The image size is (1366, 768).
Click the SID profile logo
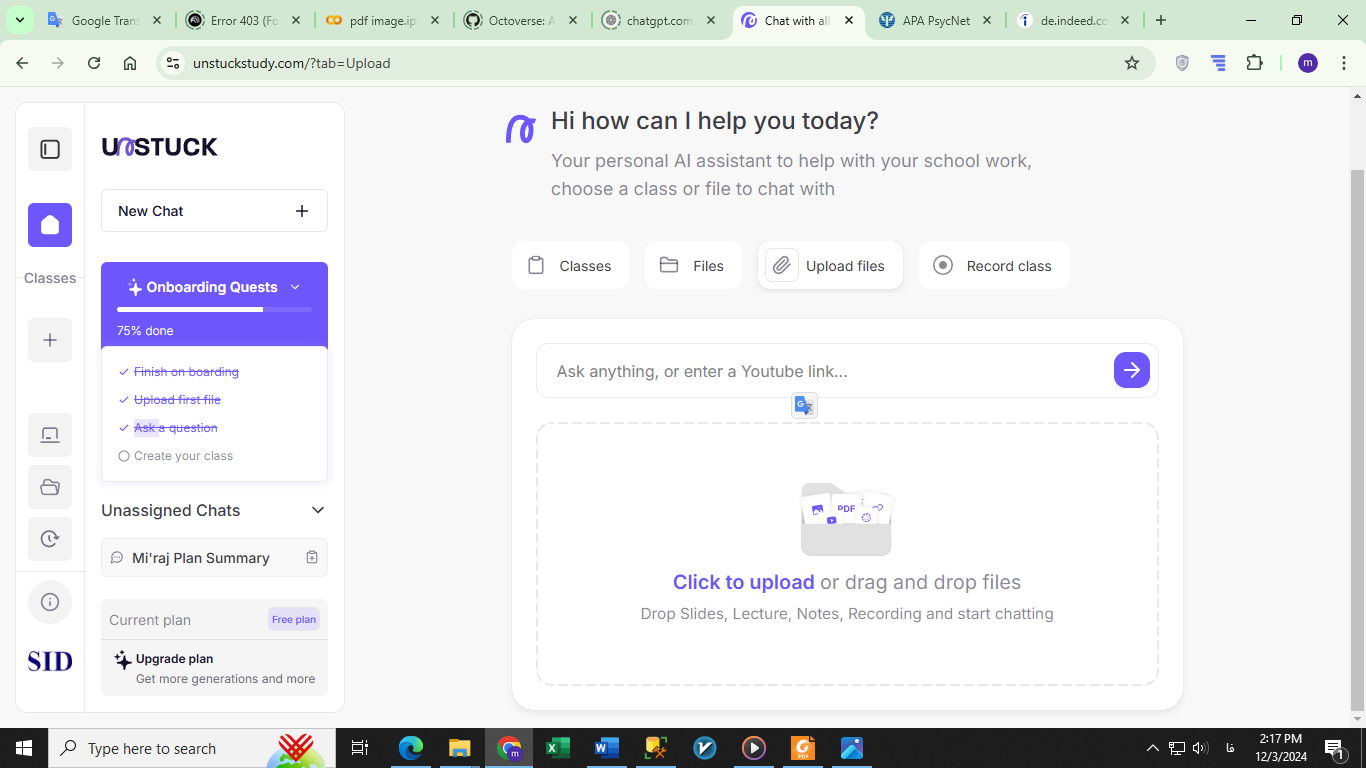[x=50, y=661]
